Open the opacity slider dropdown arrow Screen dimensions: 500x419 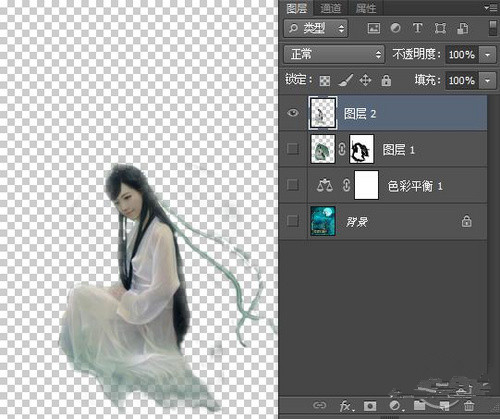(x=488, y=55)
